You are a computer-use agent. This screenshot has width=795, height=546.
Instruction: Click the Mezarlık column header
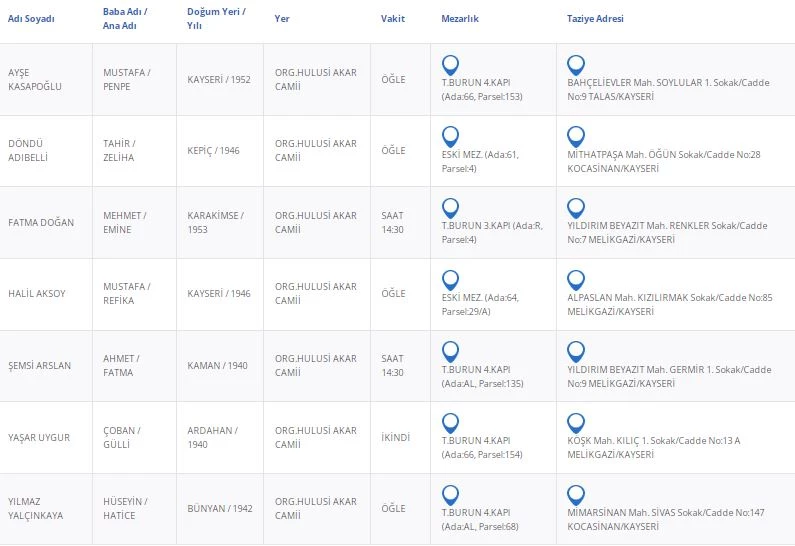tap(461, 19)
